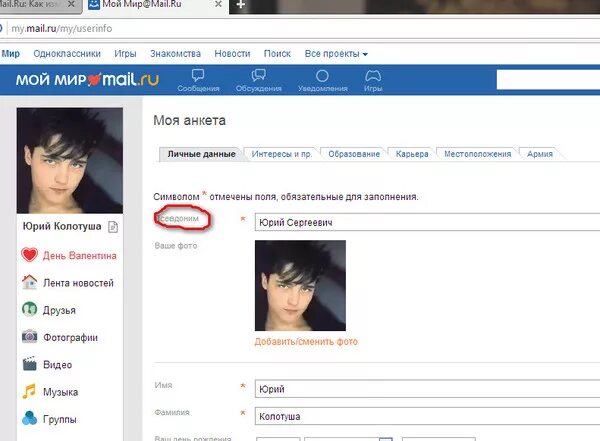
Task: Open the Знакомства link in top bar
Action: pos(175,54)
